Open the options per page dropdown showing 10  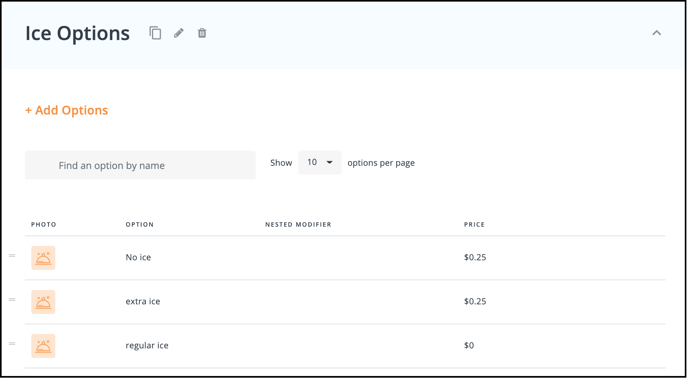[319, 162]
